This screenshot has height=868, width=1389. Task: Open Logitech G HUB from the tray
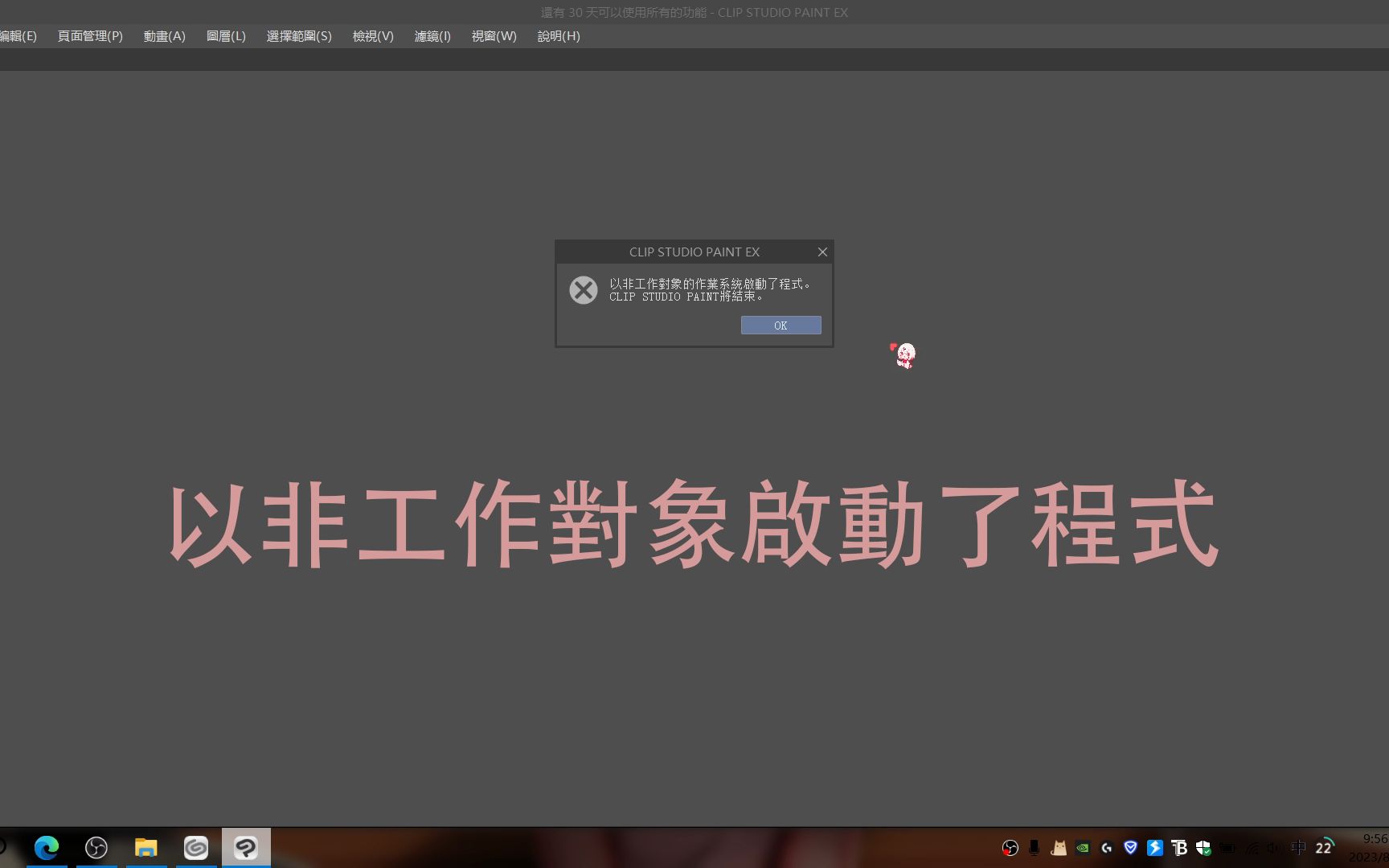click(1107, 848)
